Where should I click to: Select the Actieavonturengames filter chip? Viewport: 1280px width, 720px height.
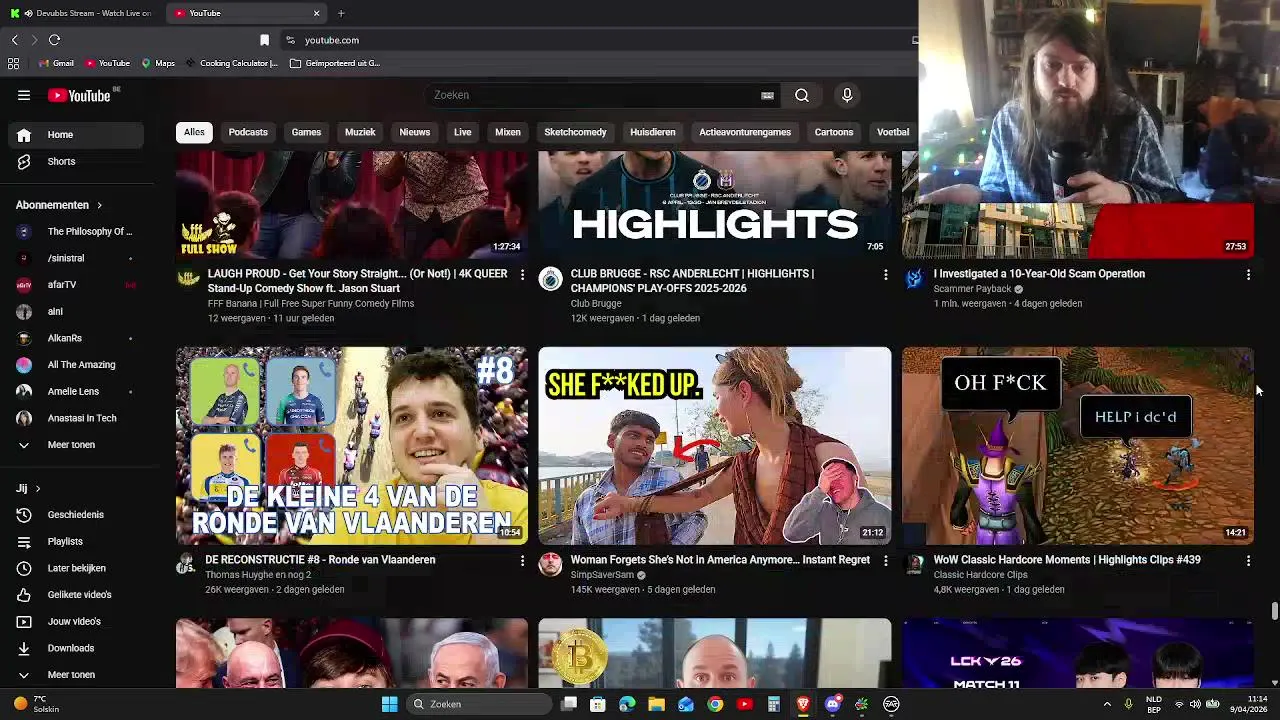[745, 132]
